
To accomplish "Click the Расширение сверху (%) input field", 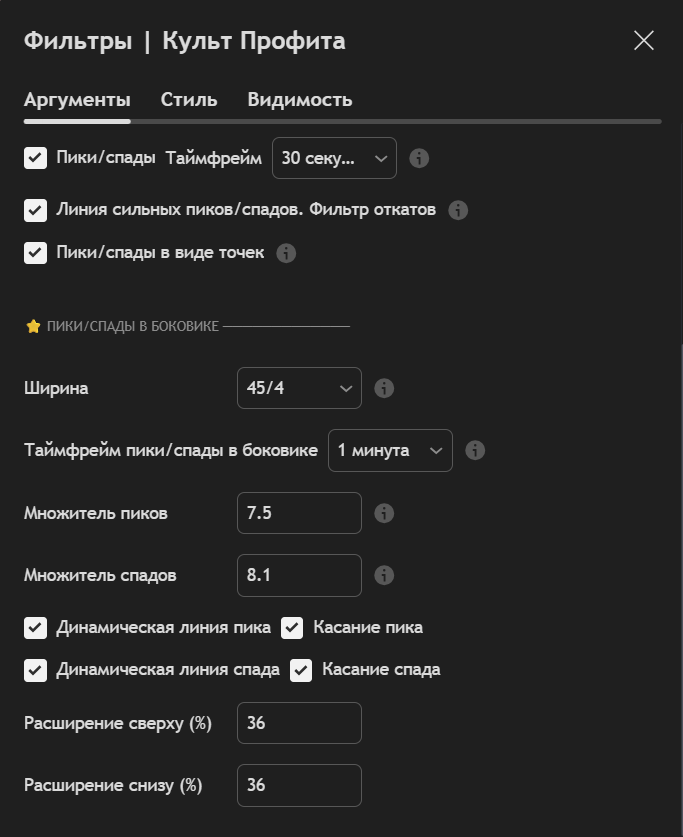I will click(x=299, y=723).
